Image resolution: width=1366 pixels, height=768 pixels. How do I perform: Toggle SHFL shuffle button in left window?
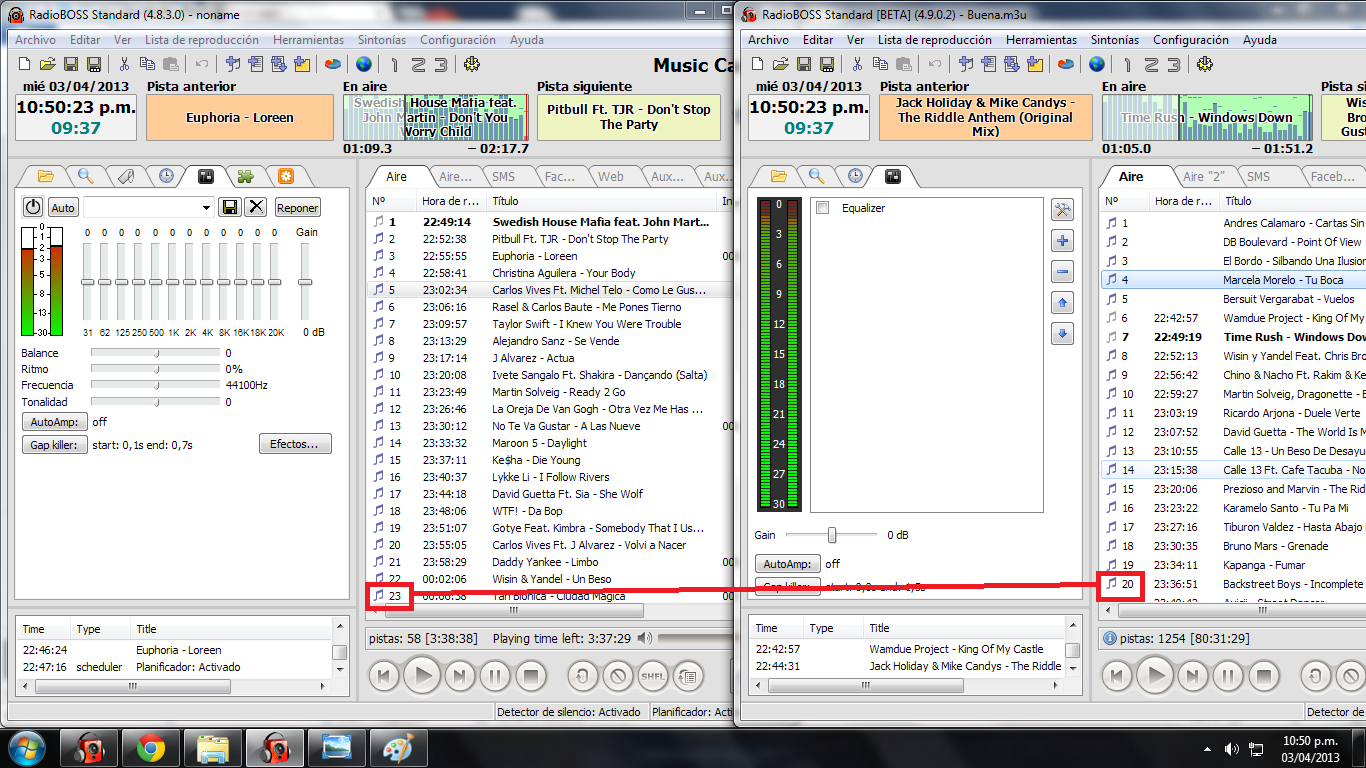pyautogui.click(x=652, y=676)
